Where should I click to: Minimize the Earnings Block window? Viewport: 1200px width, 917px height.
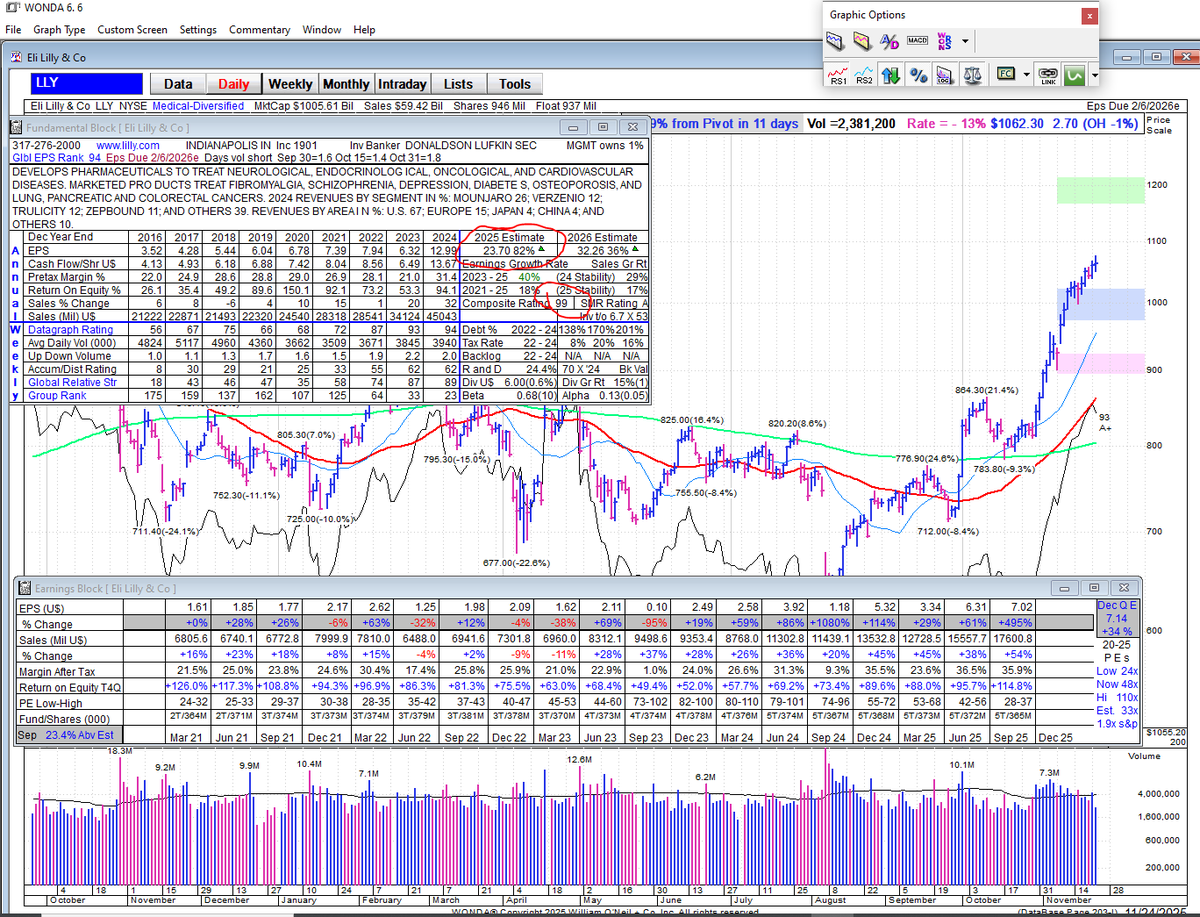[1065, 588]
